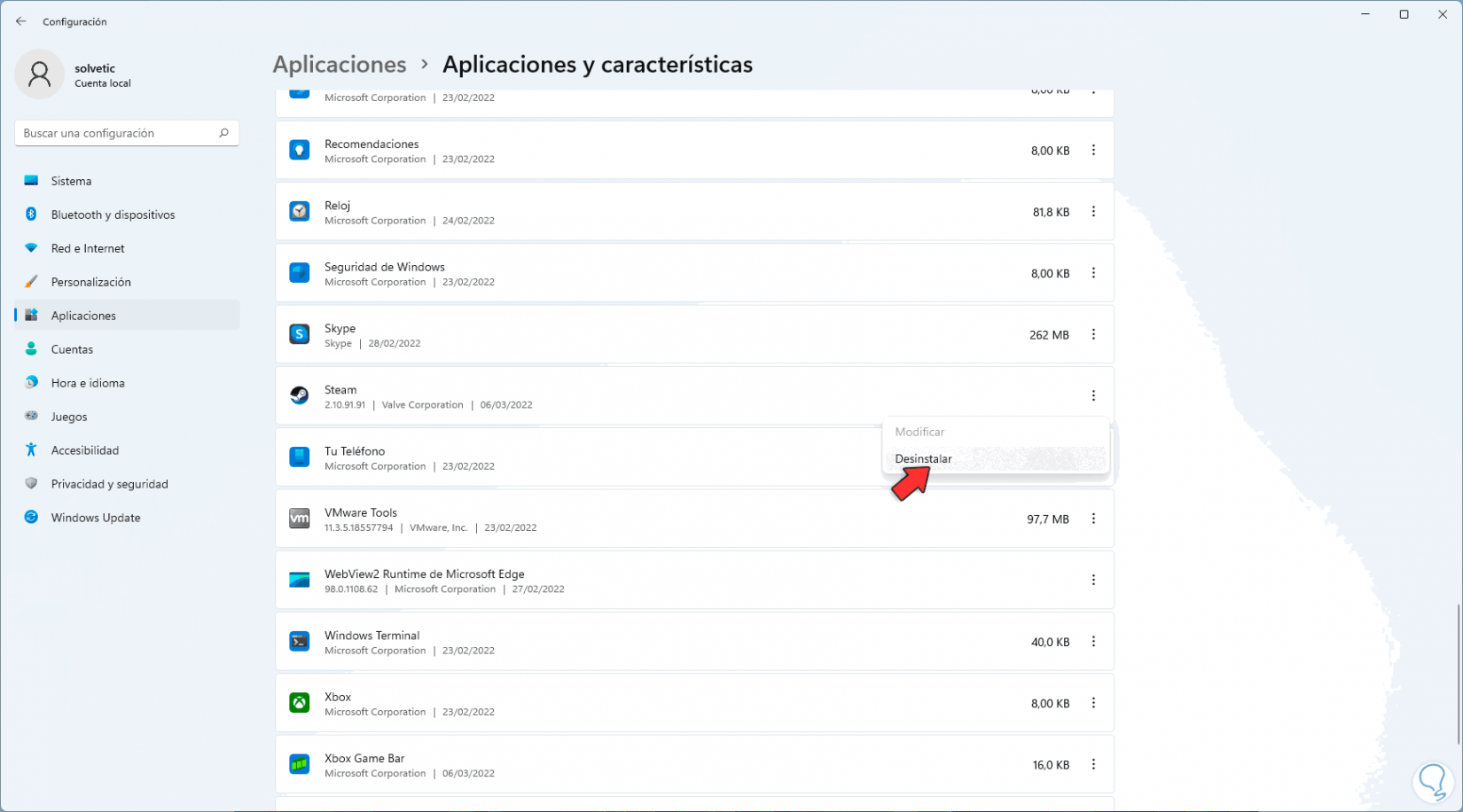Click the Skype app icon
The height and width of the screenshot is (812, 1463).
point(300,334)
